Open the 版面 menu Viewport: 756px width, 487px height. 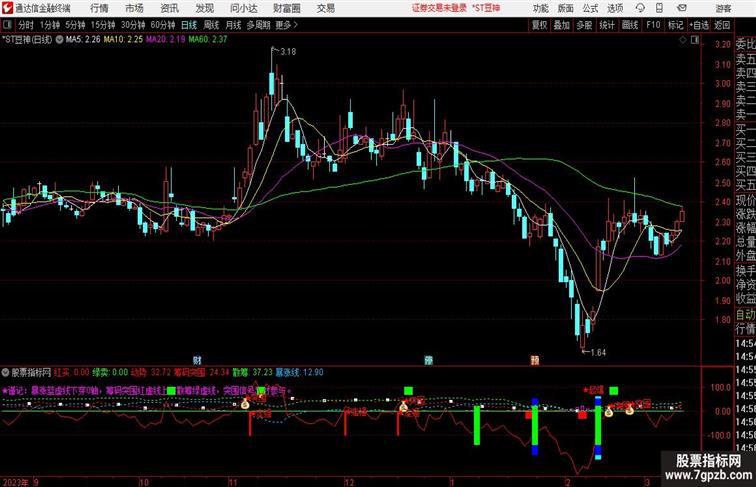(x=566, y=8)
